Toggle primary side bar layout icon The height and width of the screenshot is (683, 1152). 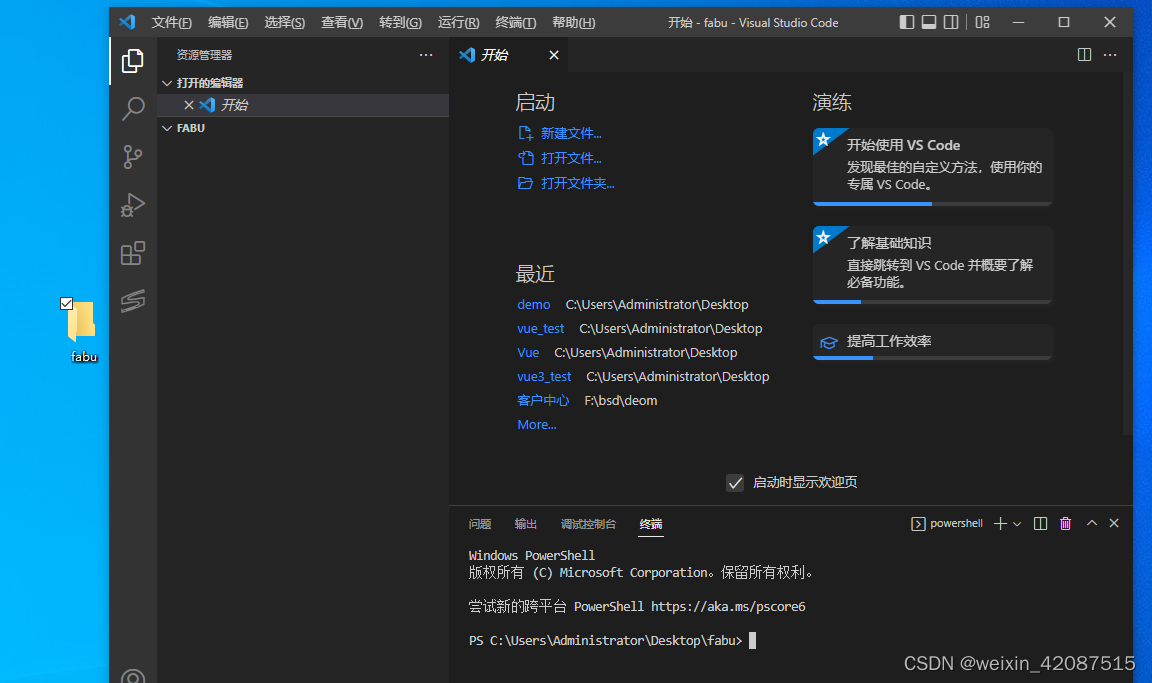point(907,22)
